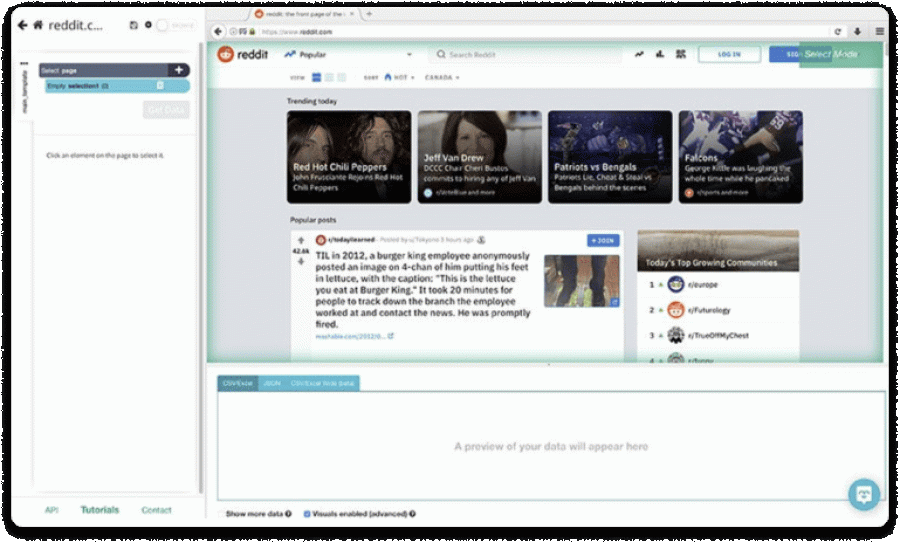Open the CANADA region dropdown
Viewport: 900px width, 543px height.
point(442,77)
